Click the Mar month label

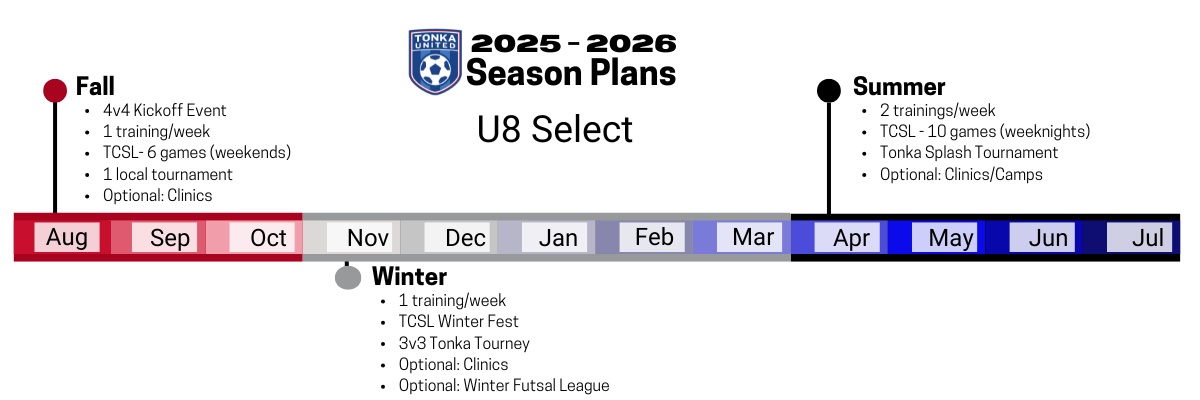pos(753,237)
